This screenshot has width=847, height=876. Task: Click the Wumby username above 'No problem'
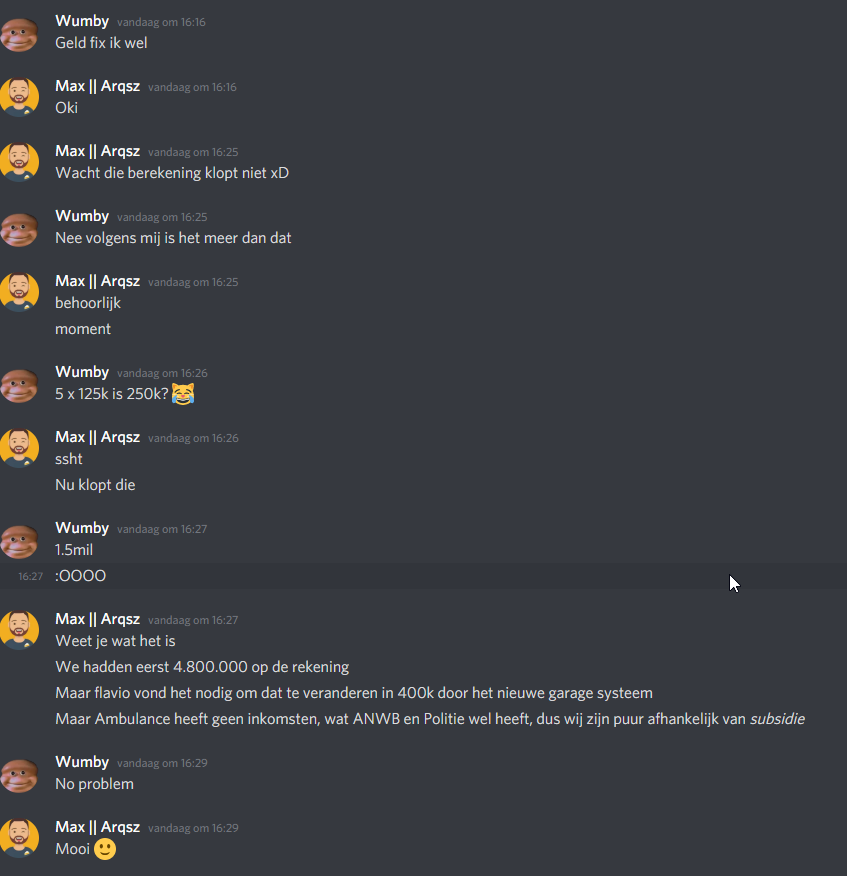coord(82,762)
